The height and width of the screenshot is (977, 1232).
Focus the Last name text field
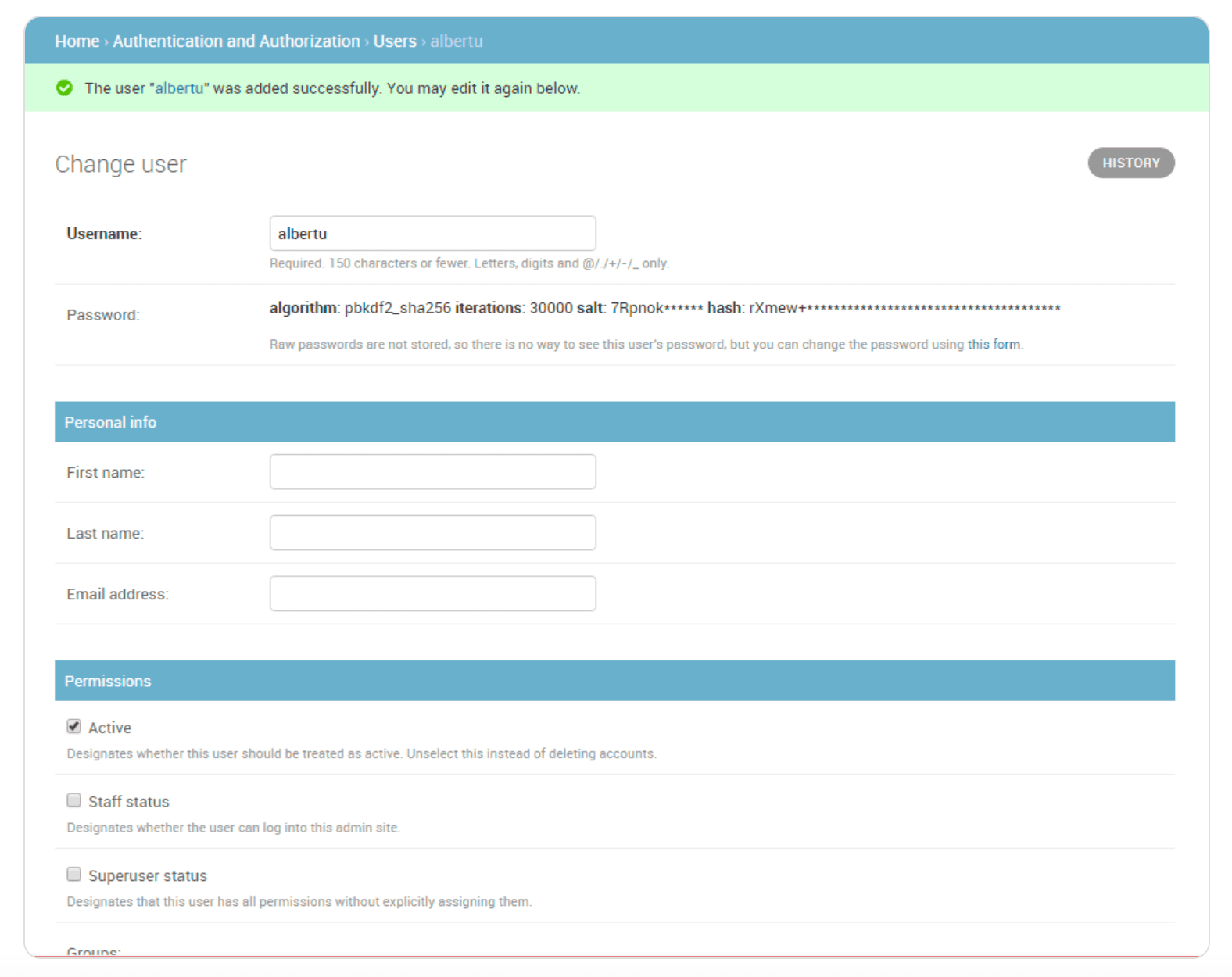(x=432, y=533)
